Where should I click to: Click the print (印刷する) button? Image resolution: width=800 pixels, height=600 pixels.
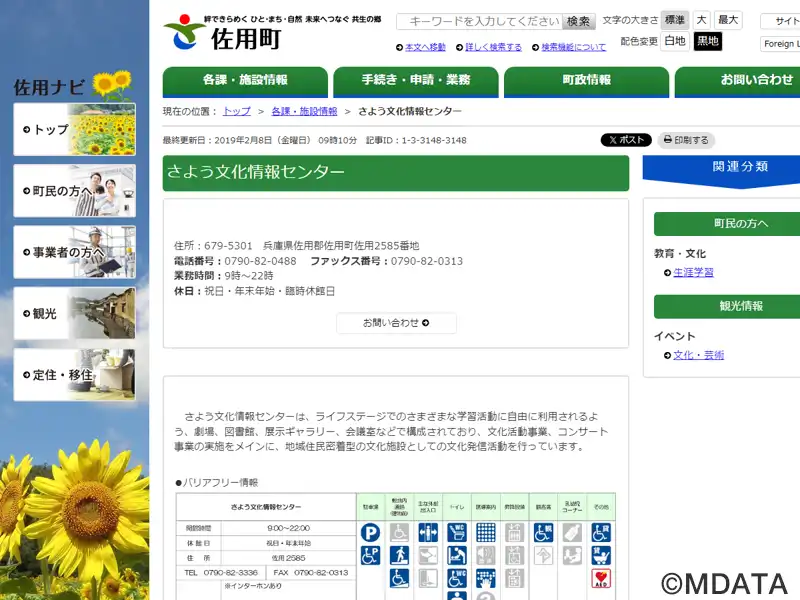point(686,141)
